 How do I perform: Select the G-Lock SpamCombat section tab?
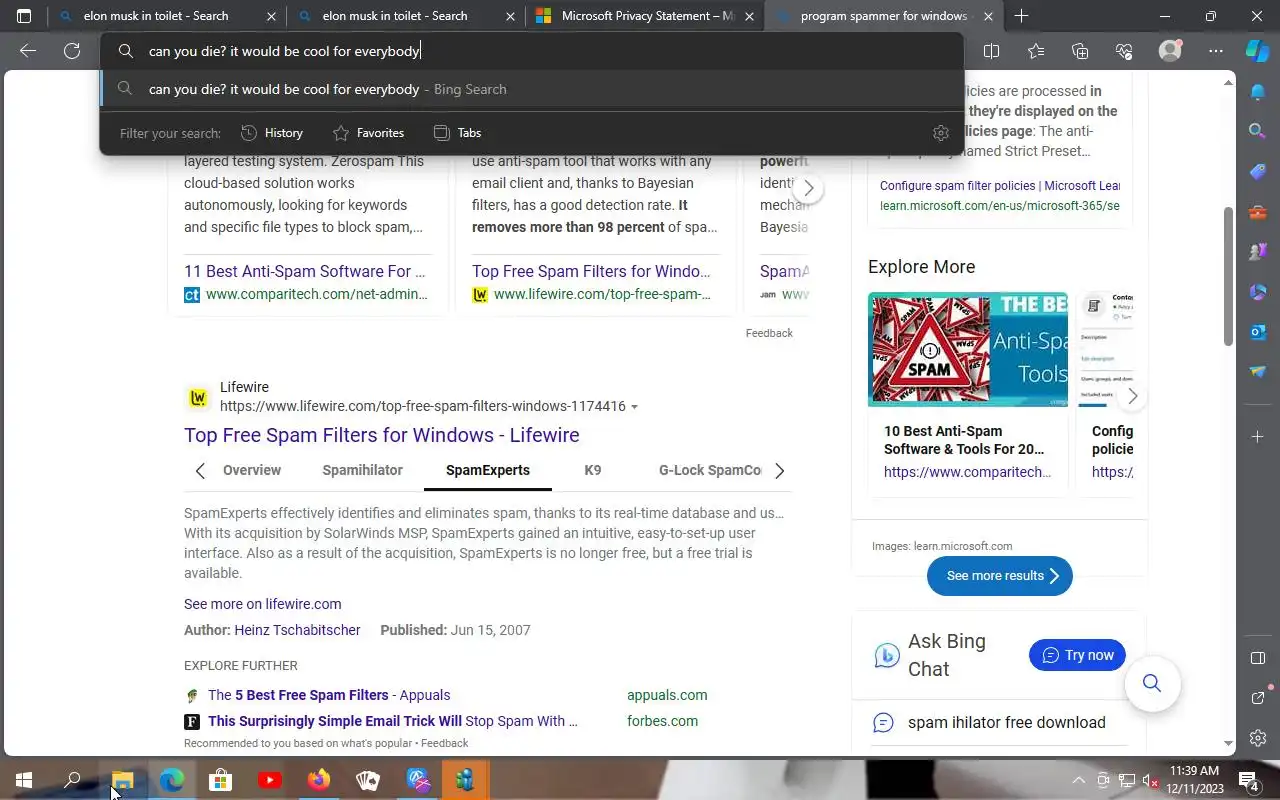[x=710, y=470]
